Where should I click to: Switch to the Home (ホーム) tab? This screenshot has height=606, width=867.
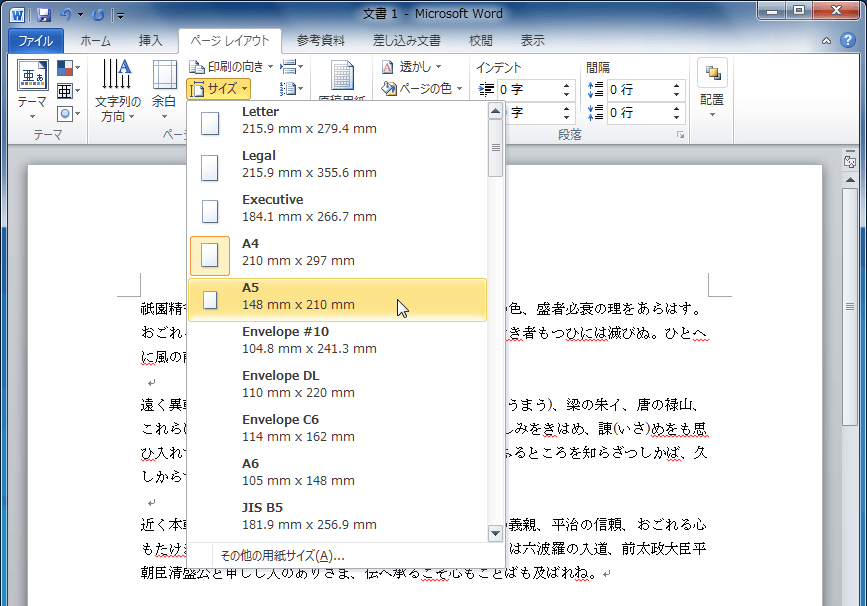point(95,41)
